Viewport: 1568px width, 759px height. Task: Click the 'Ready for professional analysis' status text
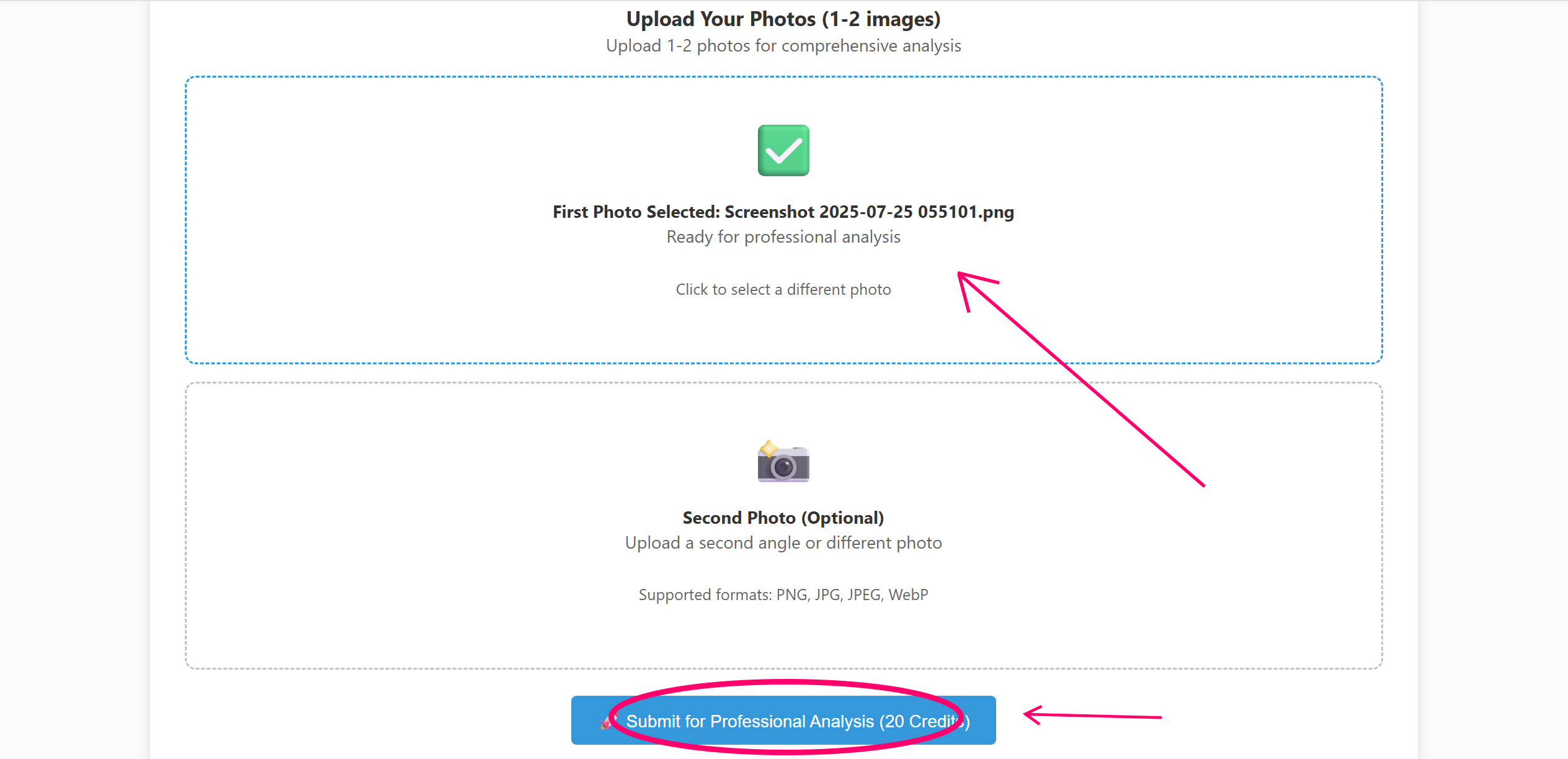coord(783,236)
